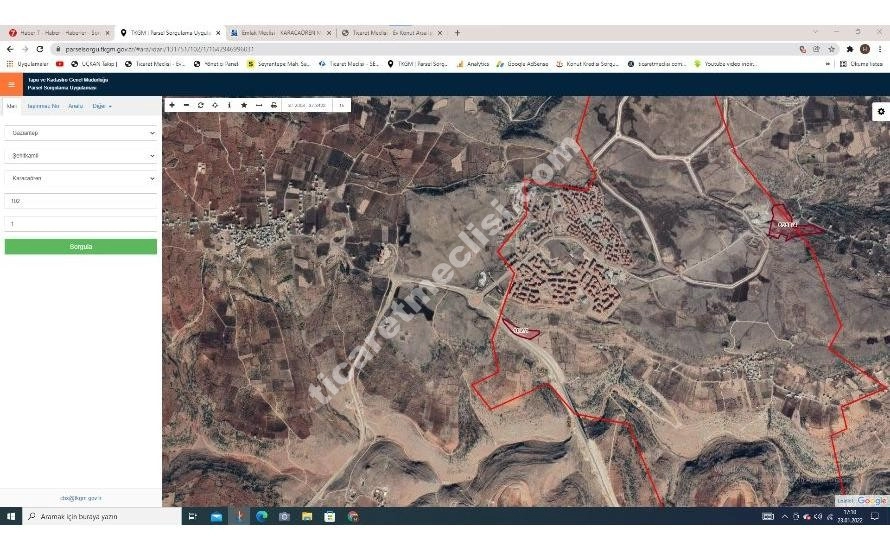The height and width of the screenshot is (550, 890).
Task: Open YouTube bookmark icon
Action: (x=60, y=64)
